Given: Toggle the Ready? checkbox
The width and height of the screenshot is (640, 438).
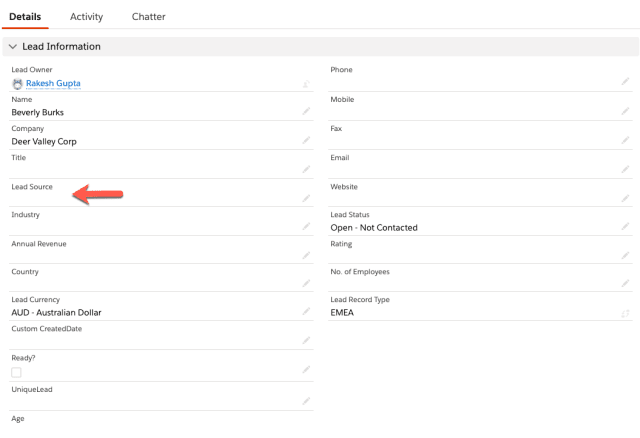Looking at the screenshot, I should (x=16, y=372).
